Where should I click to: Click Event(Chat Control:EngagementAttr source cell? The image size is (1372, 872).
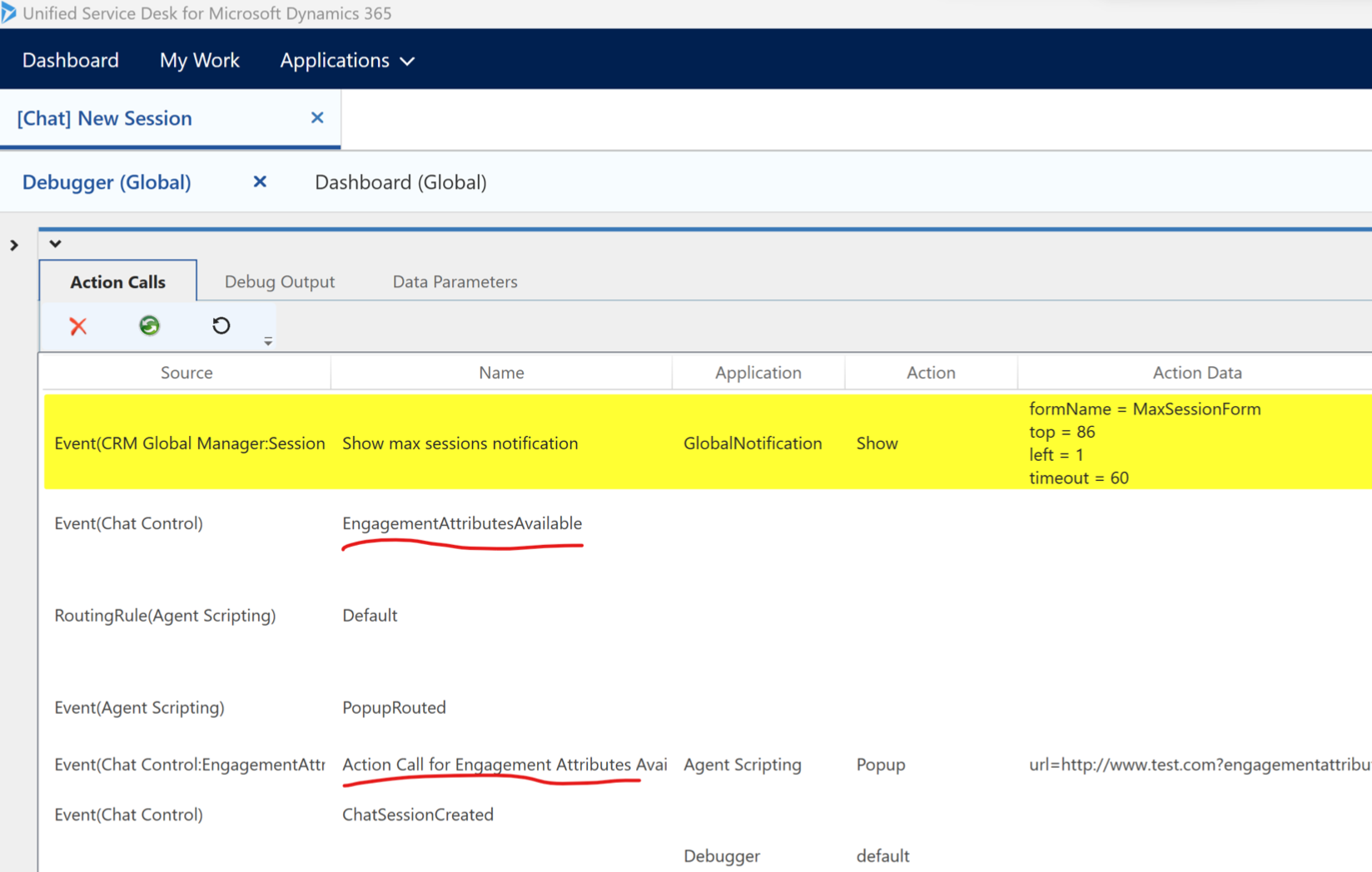(x=190, y=765)
